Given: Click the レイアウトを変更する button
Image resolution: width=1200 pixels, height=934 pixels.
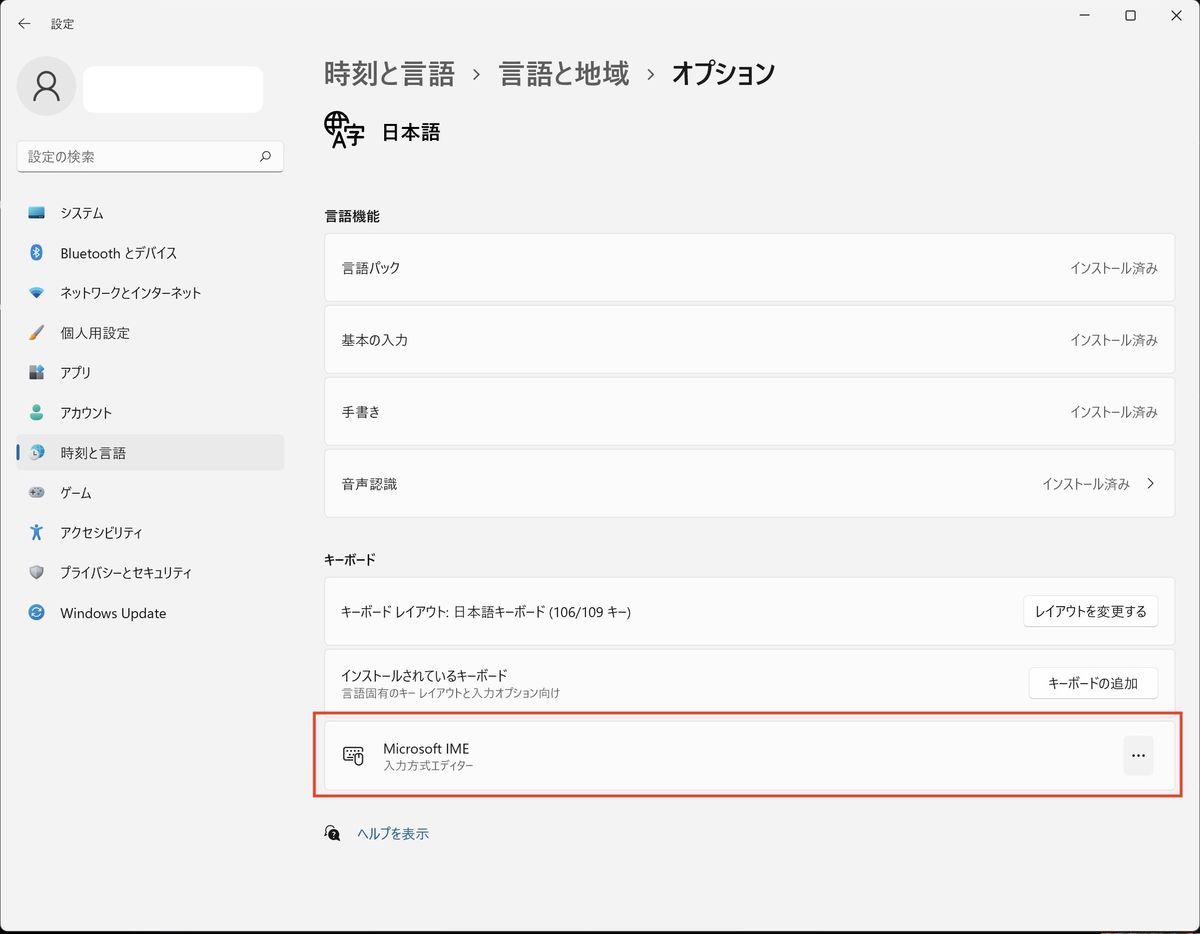Looking at the screenshot, I should 1090,611.
